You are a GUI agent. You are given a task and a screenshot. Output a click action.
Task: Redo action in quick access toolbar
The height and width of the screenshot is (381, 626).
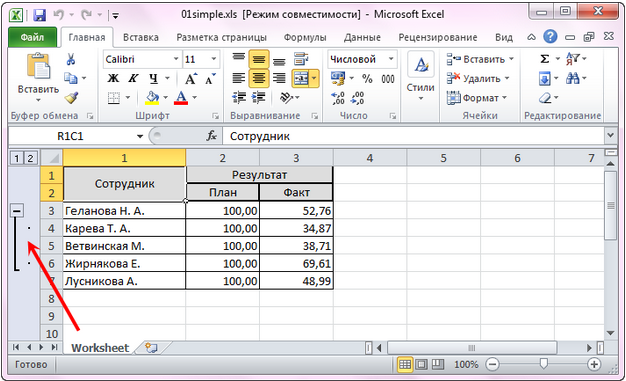tap(86, 15)
